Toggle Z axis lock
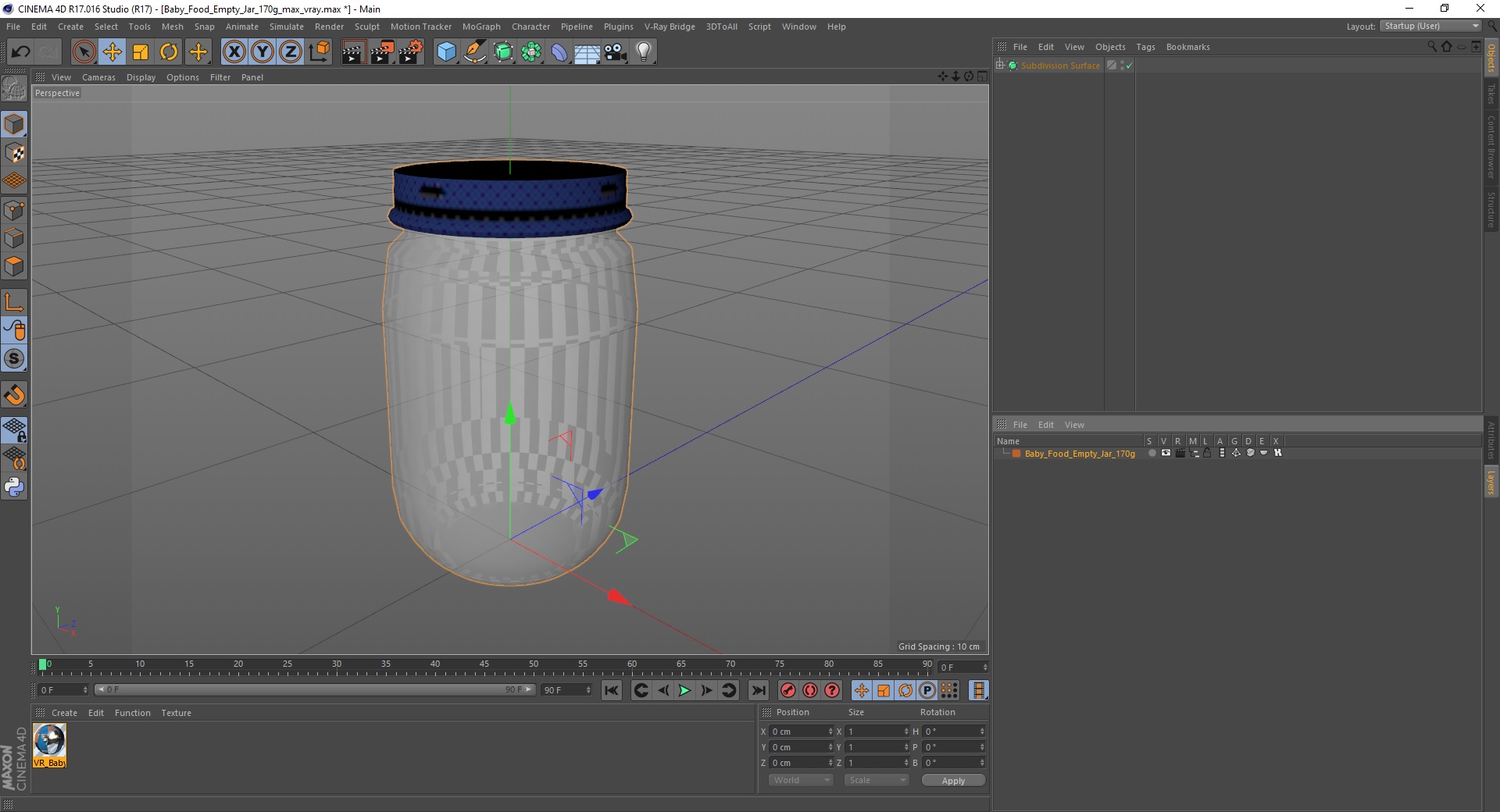Screen dimensions: 1500x812 291,52
